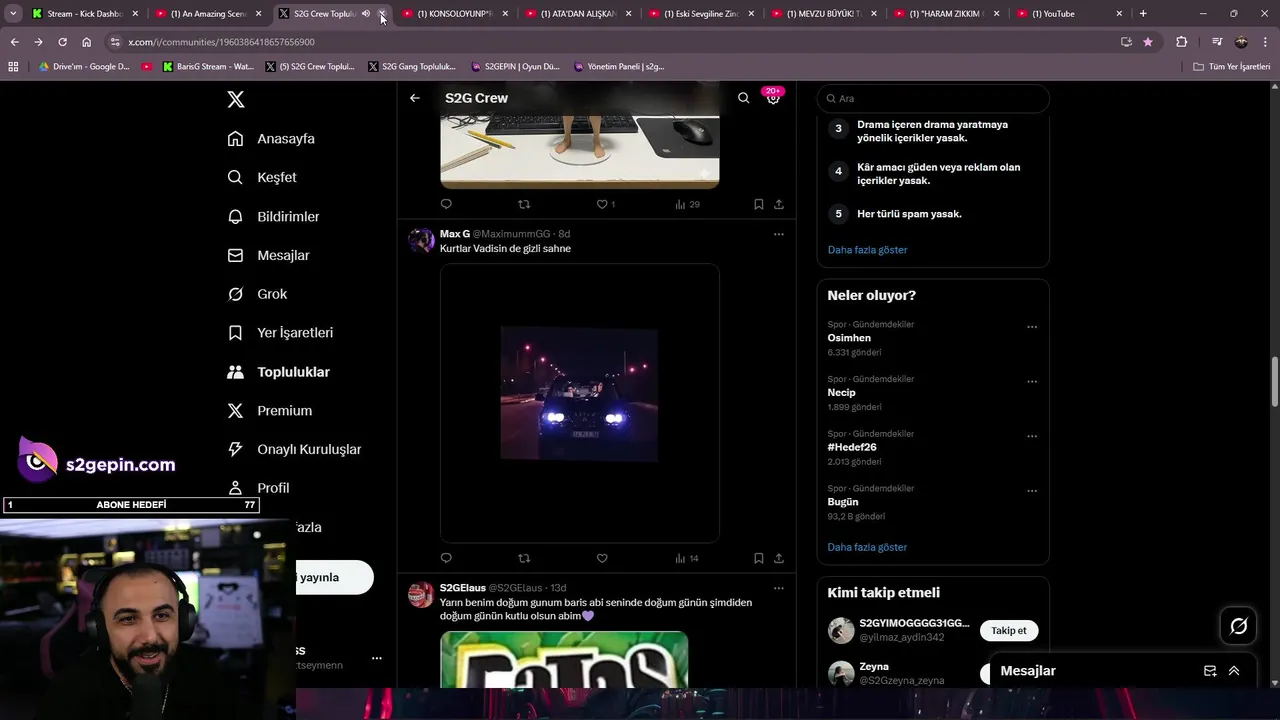1280x720 pixels.
Task: Open the Necip trend
Action: click(x=841, y=393)
